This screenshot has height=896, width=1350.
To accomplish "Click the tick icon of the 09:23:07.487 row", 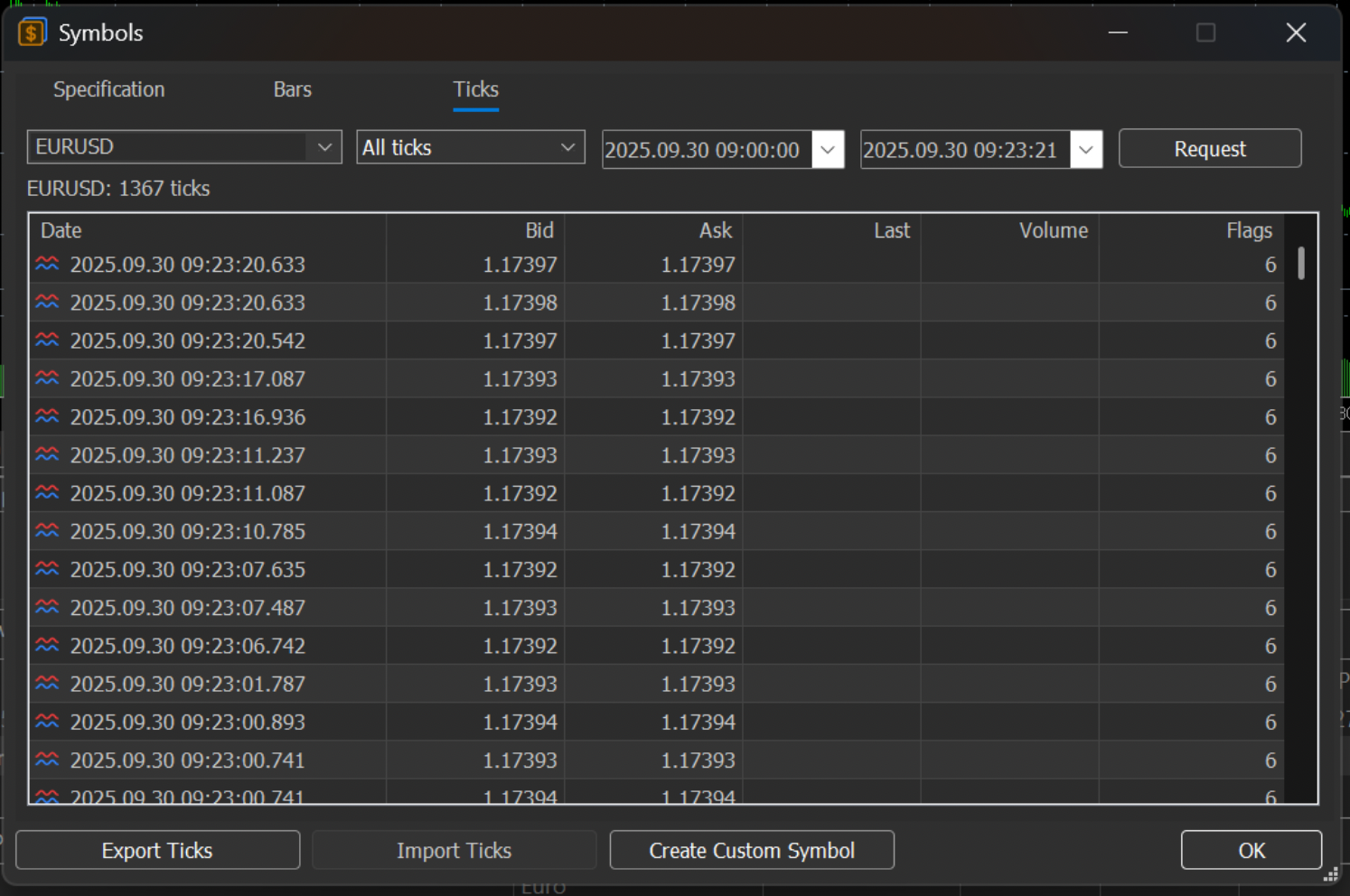I will (47, 607).
